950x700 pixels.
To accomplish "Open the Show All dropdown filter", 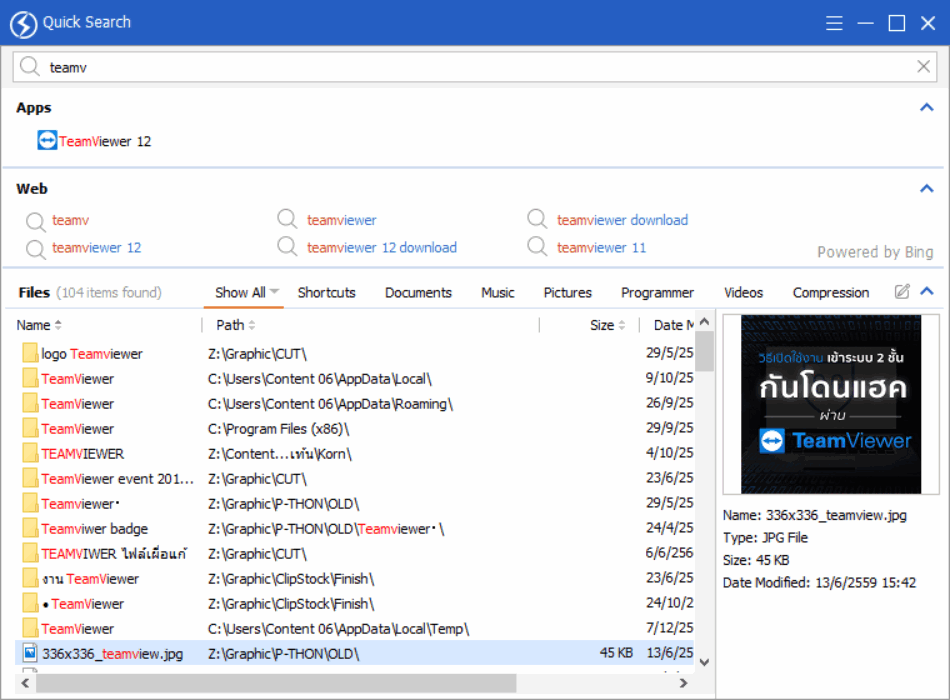I will click(248, 293).
